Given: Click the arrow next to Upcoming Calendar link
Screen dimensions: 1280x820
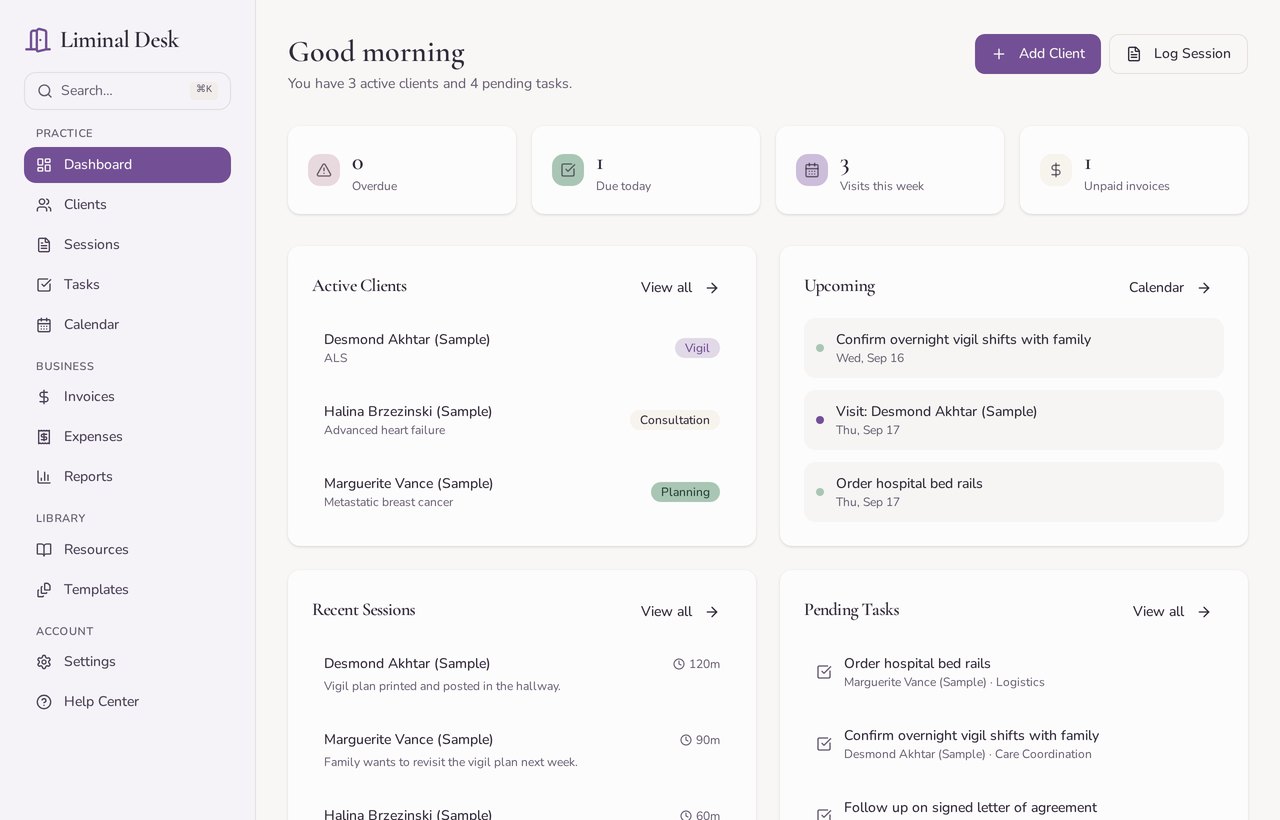Looking at the screenshot, I should (x=1204, y=288).
